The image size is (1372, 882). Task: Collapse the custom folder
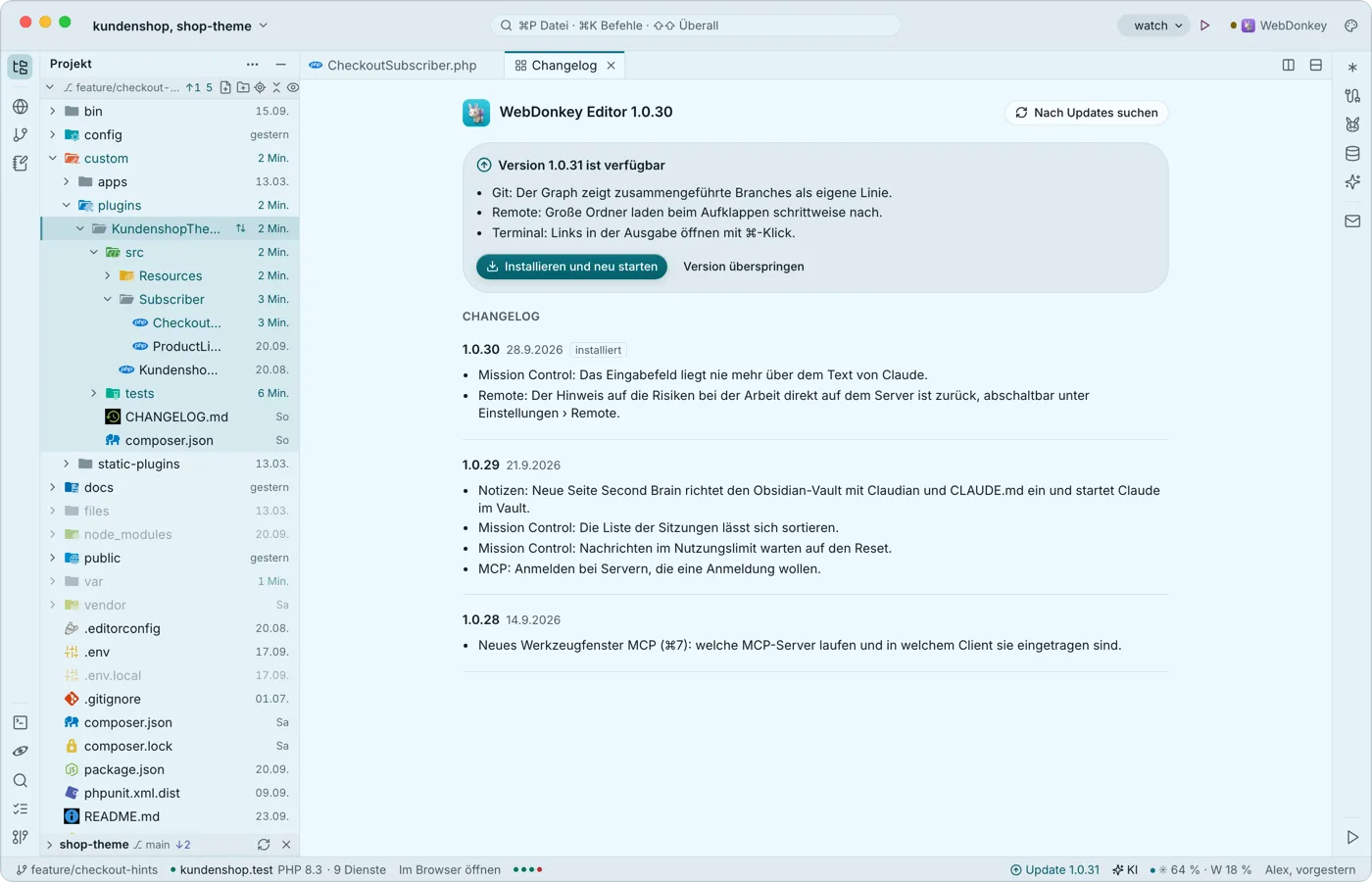(x=52, y=158)
